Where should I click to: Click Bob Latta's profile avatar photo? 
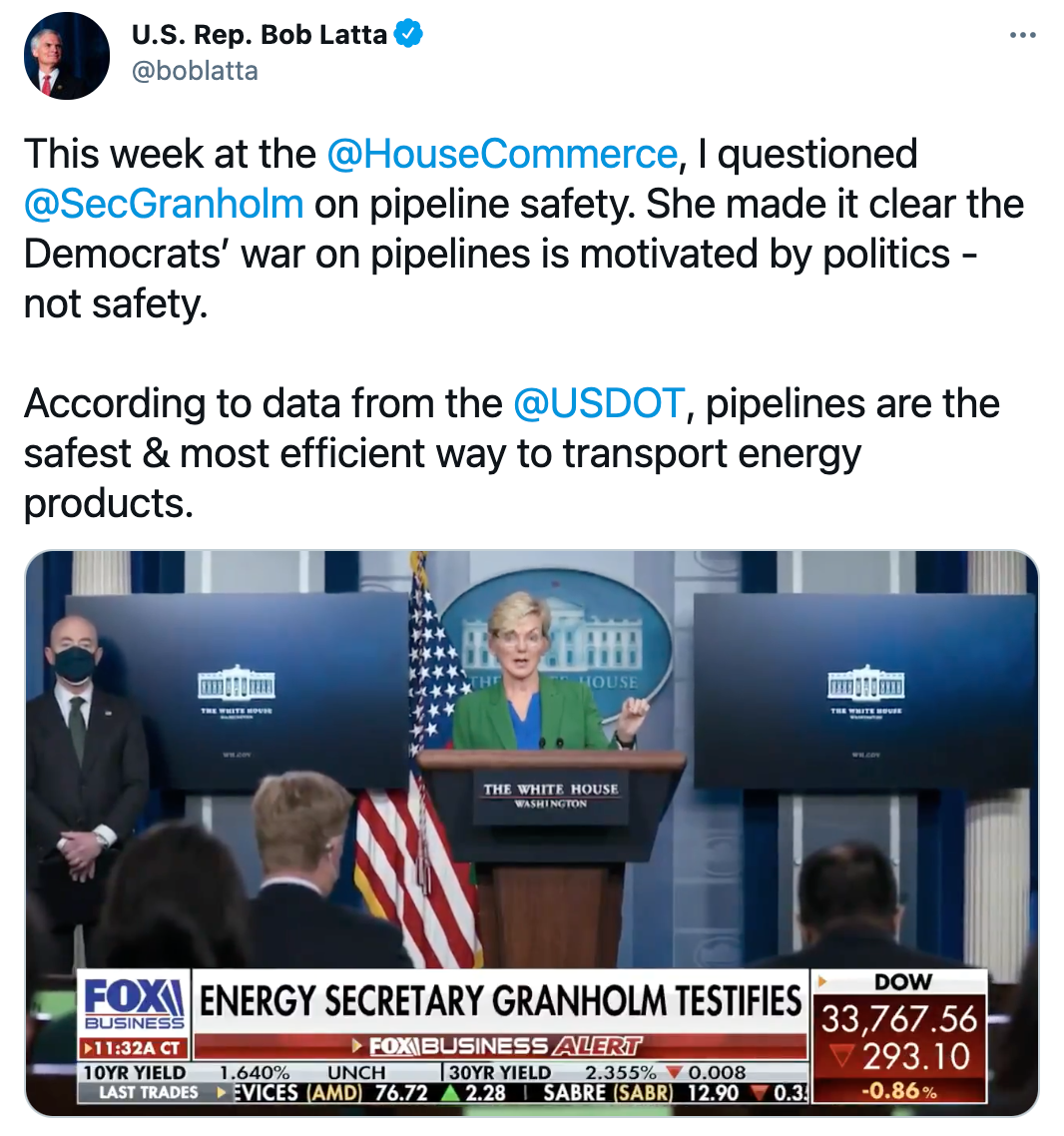pos(67,57)
